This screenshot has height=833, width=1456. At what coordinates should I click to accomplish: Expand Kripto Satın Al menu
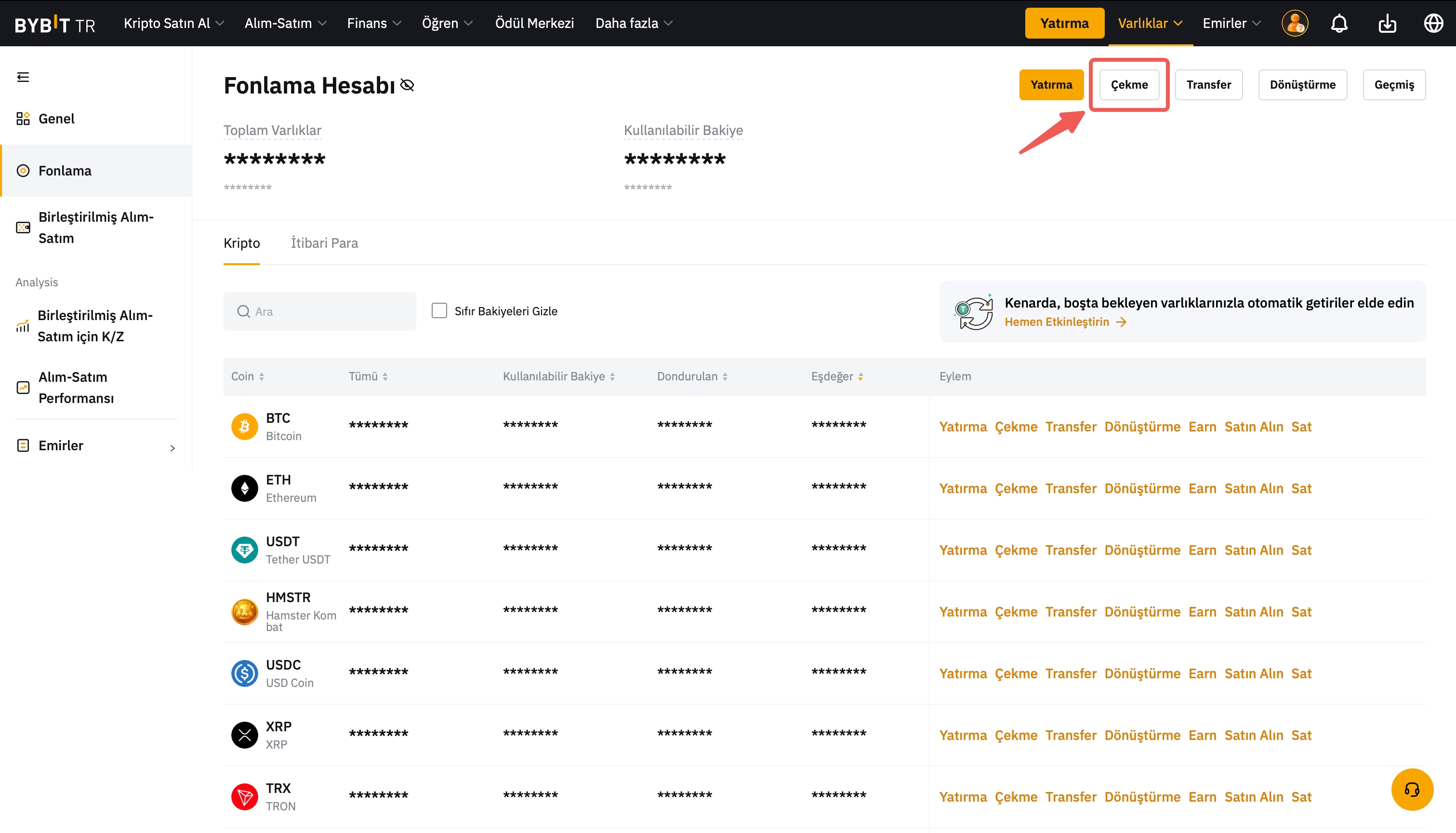(x=173, y=24)
